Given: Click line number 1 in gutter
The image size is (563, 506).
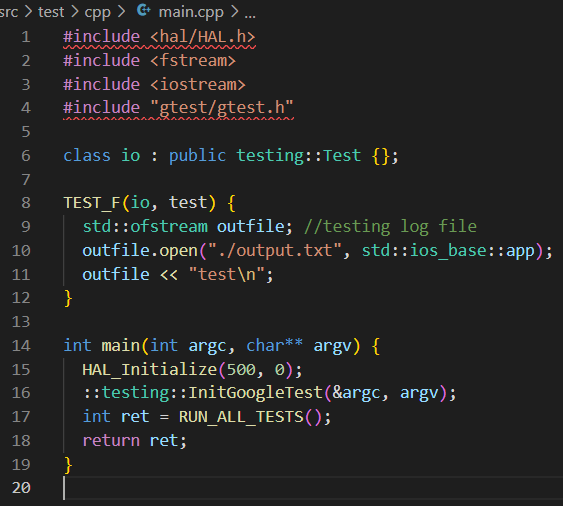Looking at the screenshot, I should (x=25, y=37).
